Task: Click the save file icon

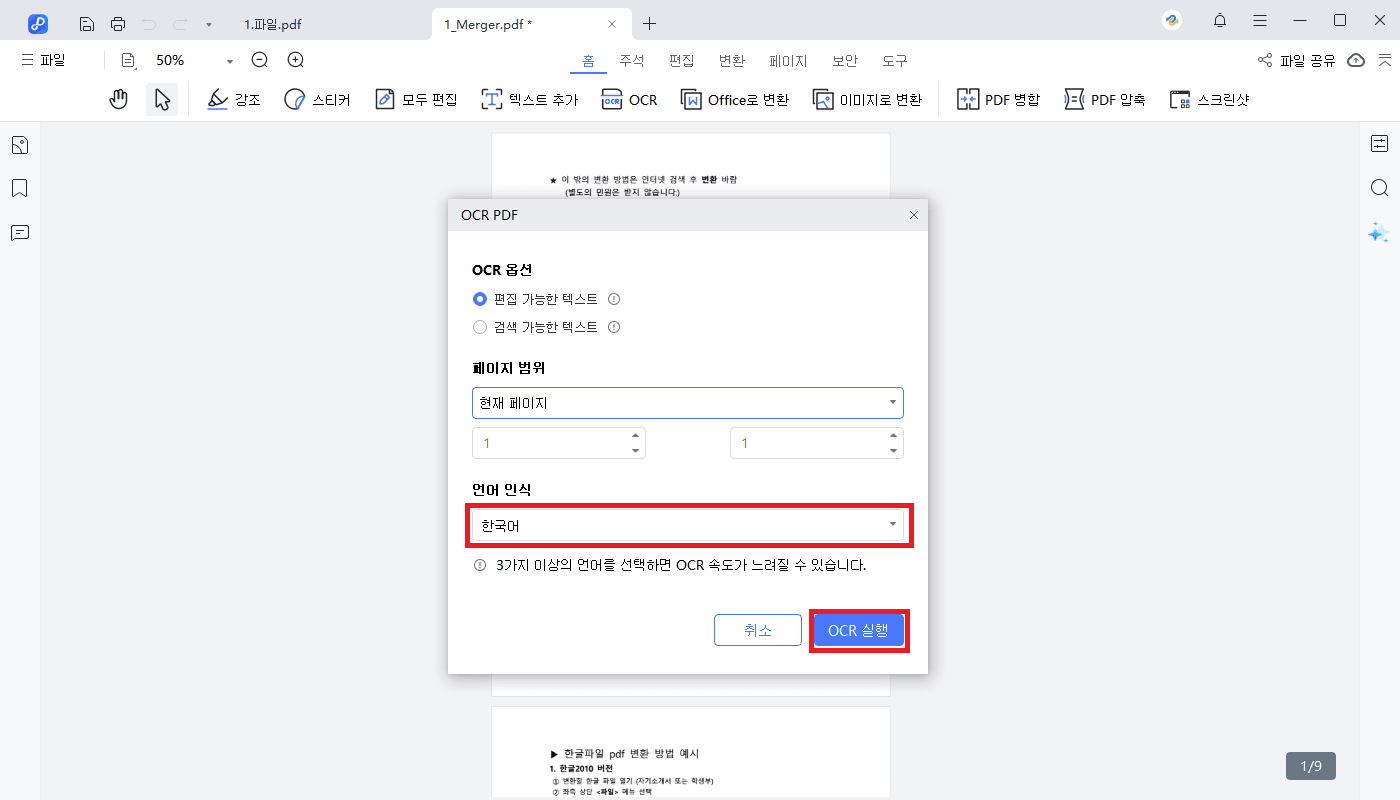Action: pos(87,24)
